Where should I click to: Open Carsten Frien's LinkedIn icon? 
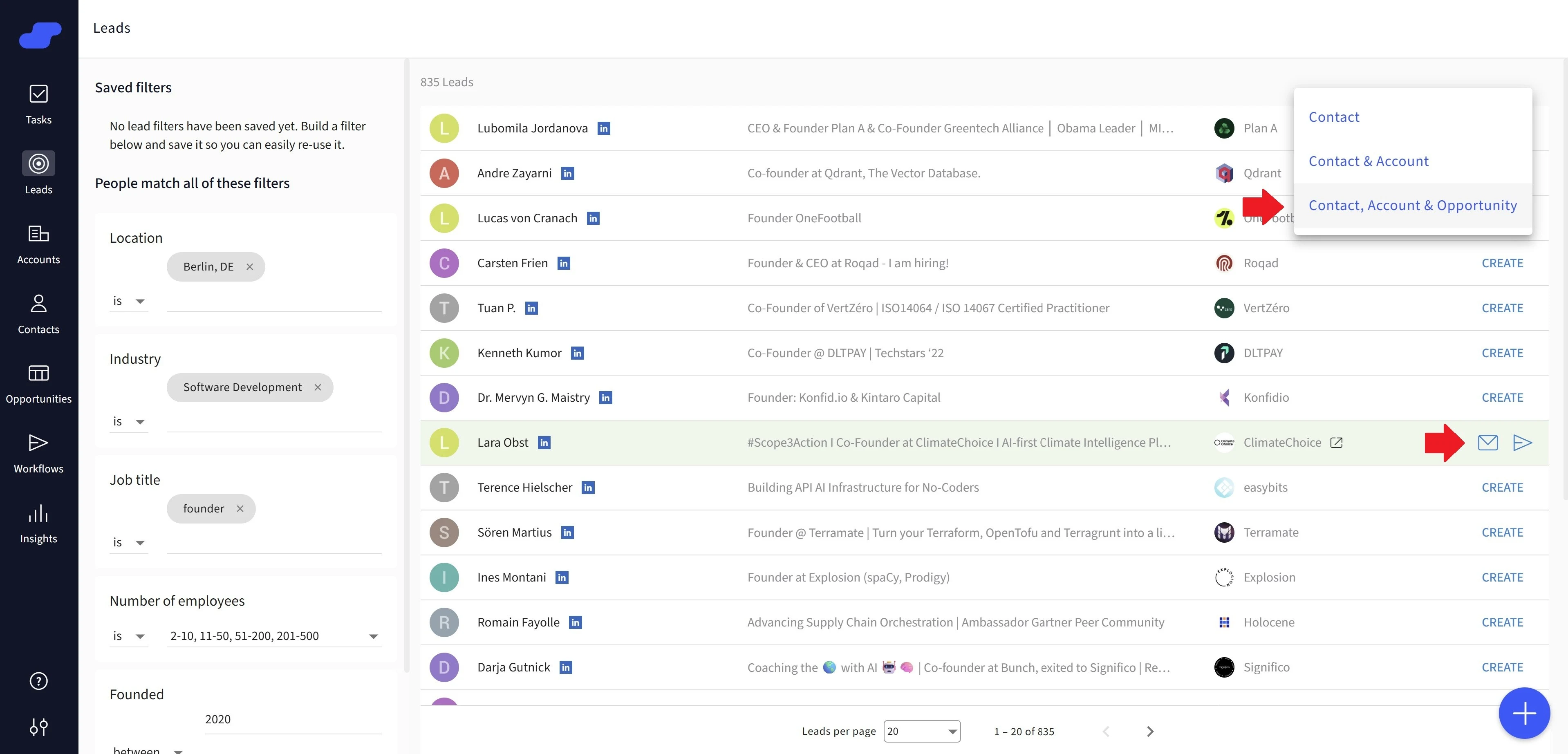pos(564,264)
